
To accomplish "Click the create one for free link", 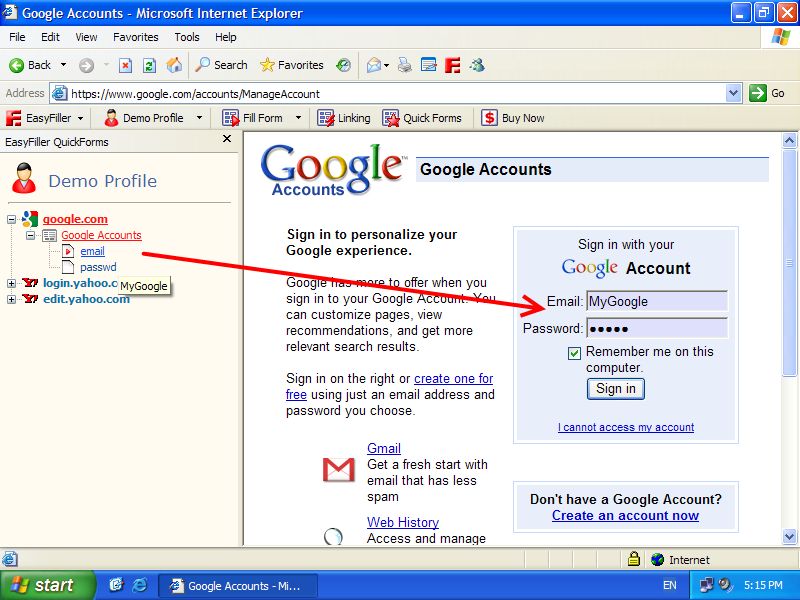I will pos(453,379).
